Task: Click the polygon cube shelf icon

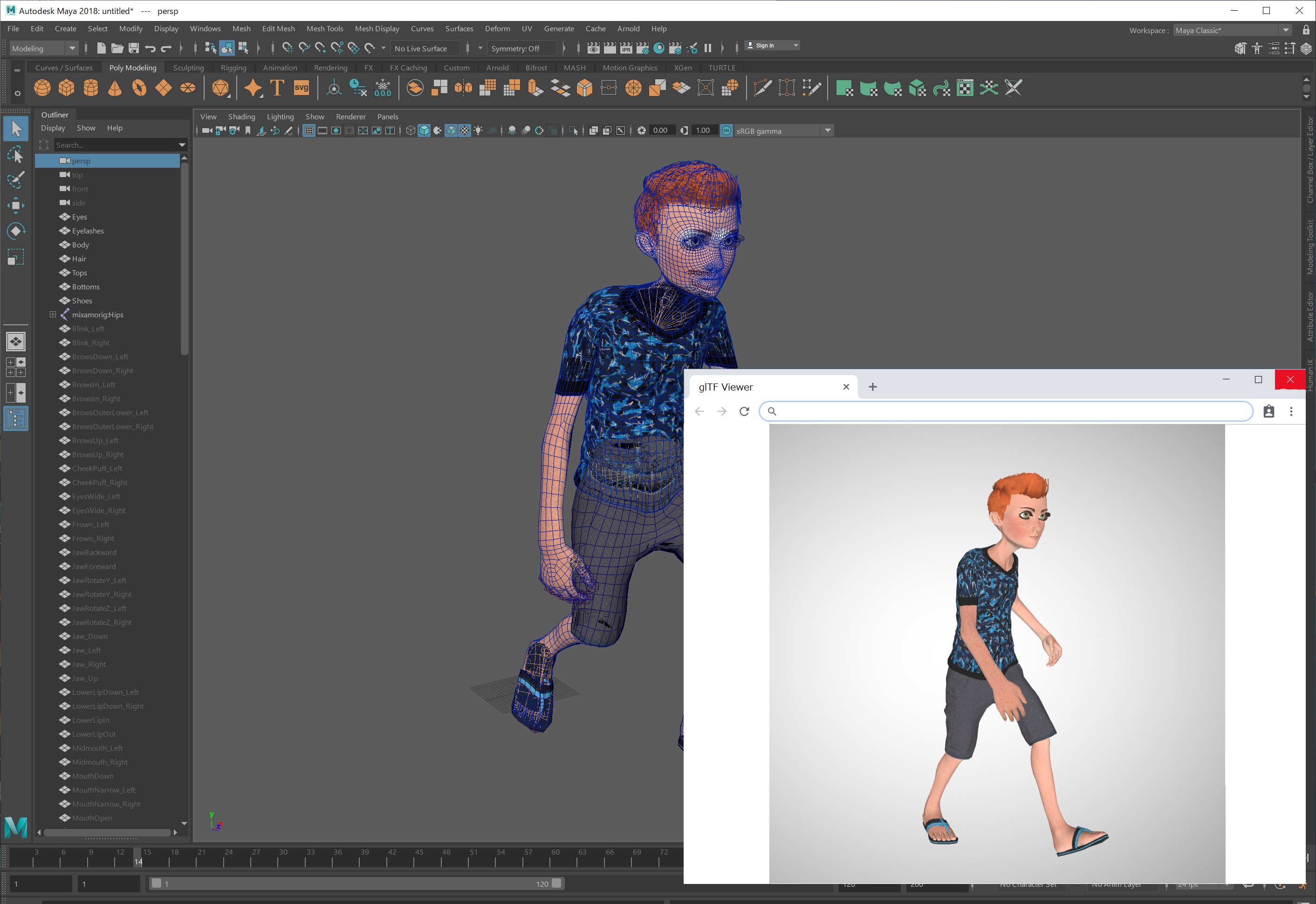Action: (x=66, y=88)
